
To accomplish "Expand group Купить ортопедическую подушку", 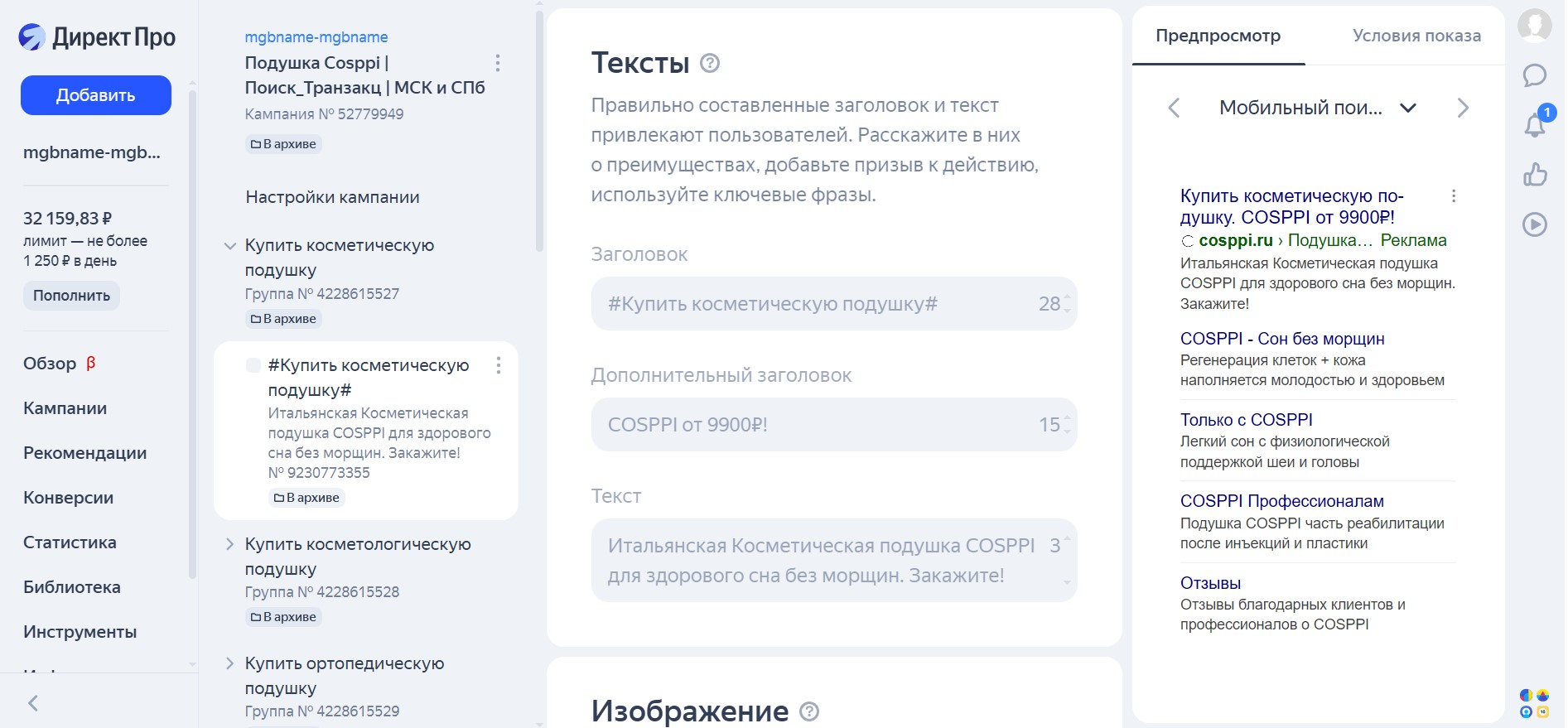I will coord(230,663).
